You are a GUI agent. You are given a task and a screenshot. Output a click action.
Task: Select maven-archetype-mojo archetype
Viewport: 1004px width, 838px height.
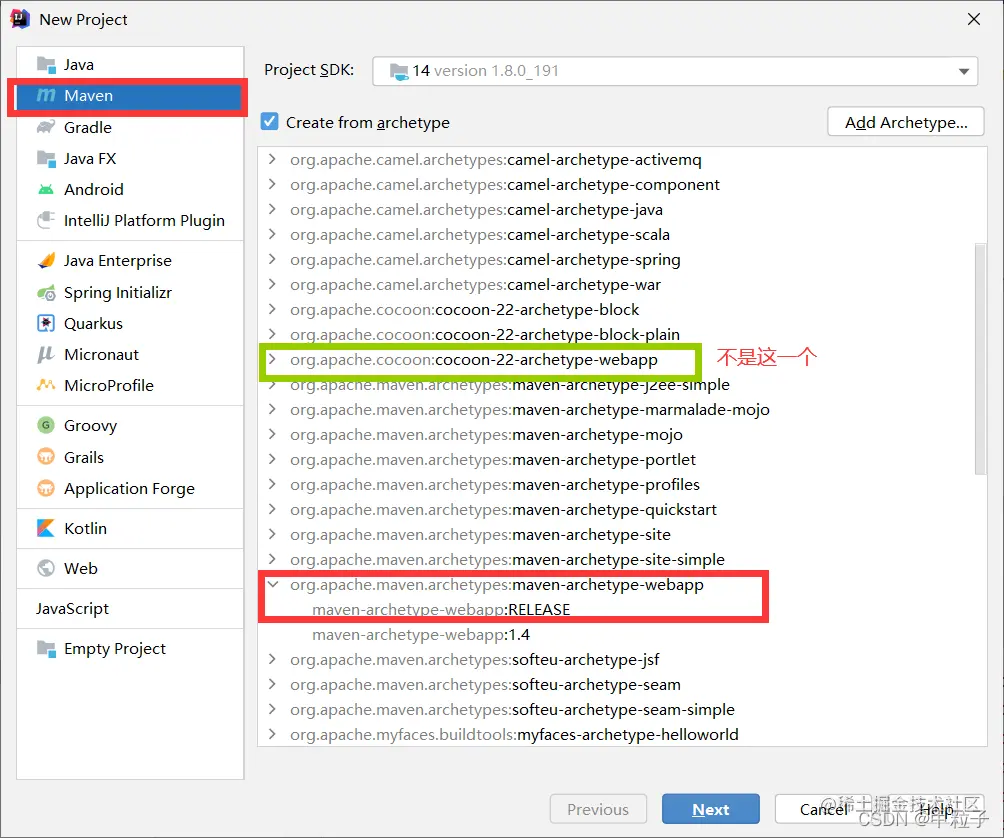point(486,435)
